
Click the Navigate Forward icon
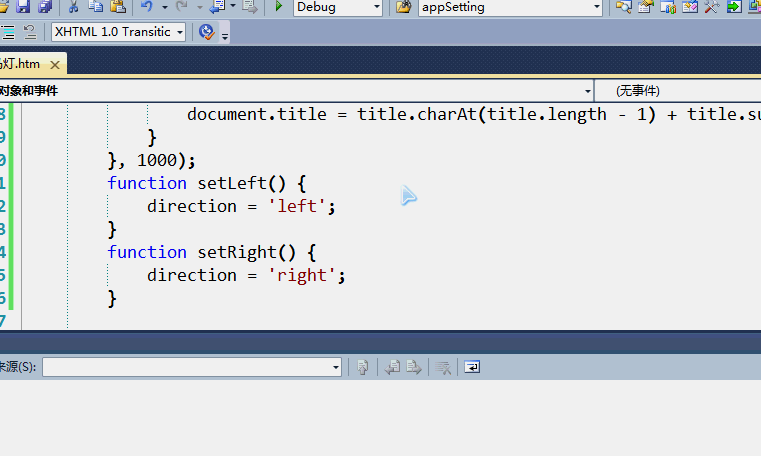pos(250,6)
